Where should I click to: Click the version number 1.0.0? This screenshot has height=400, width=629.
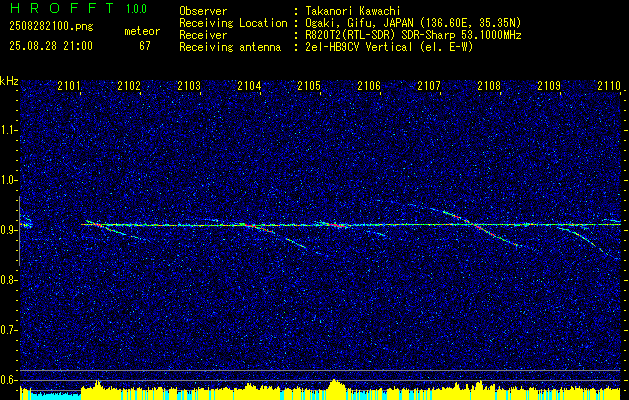136,8
